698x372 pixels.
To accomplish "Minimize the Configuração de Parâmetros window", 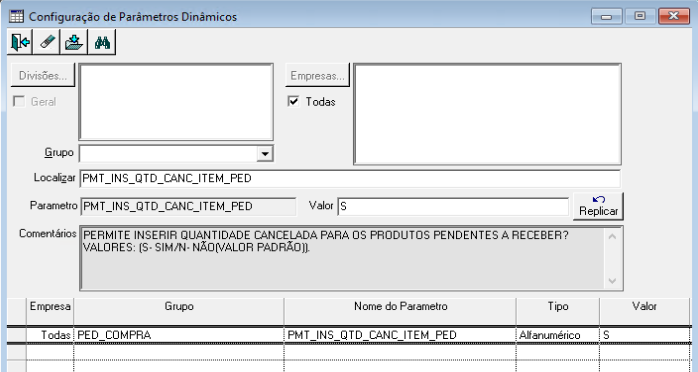I will point(606,16).
